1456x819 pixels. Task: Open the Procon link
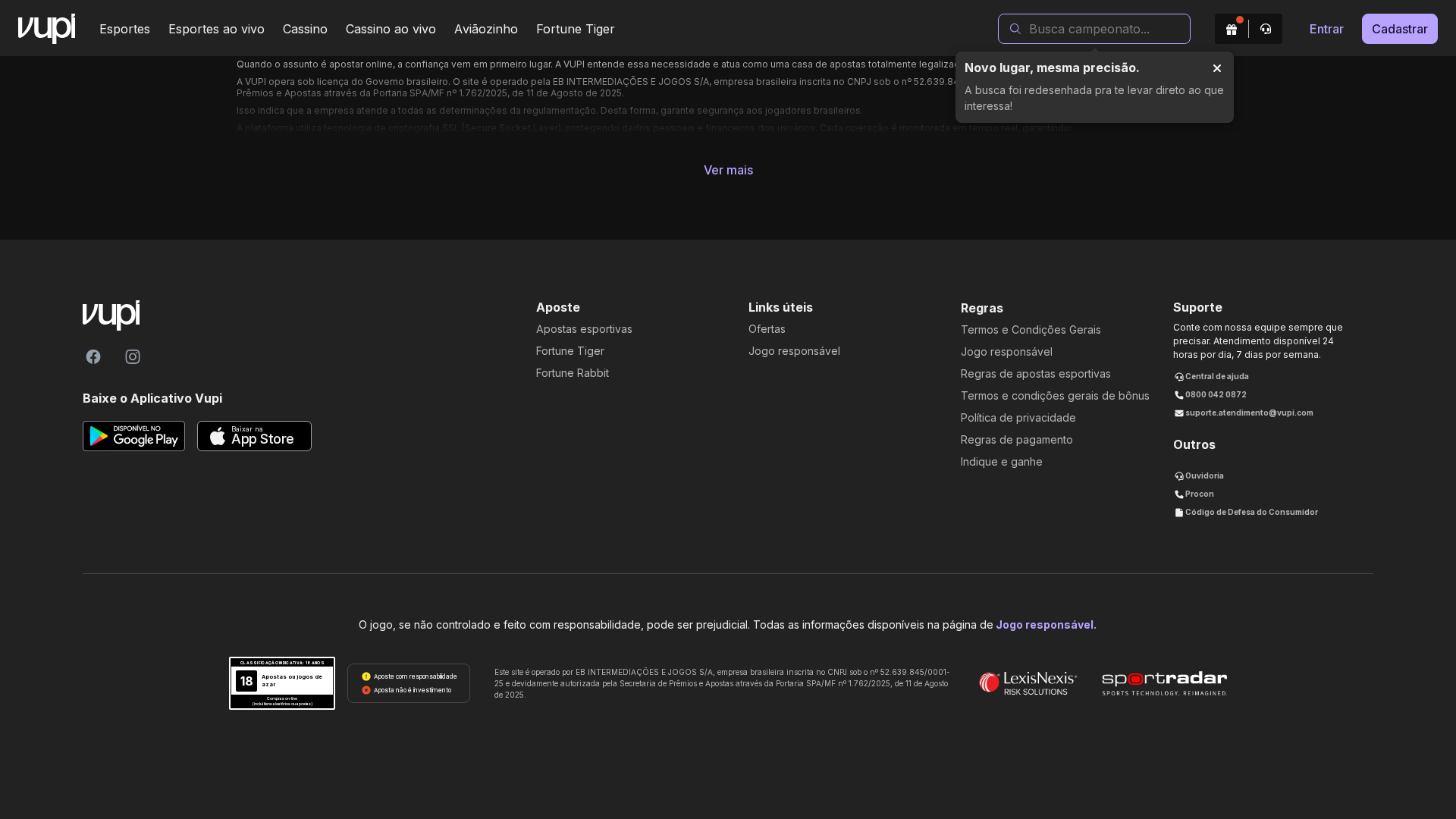1194,494
